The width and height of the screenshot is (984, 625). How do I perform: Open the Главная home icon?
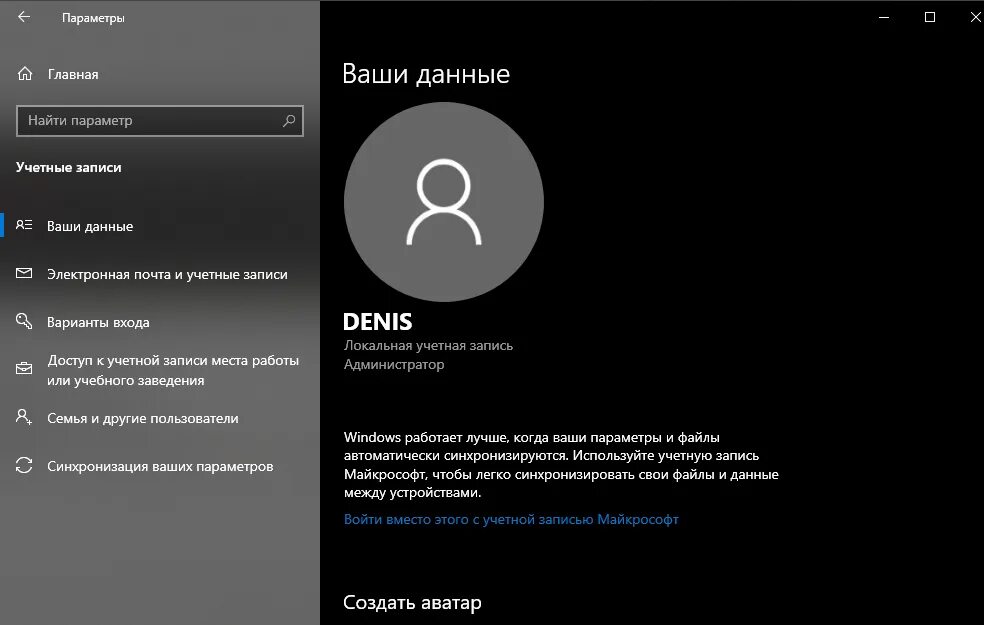24,74
